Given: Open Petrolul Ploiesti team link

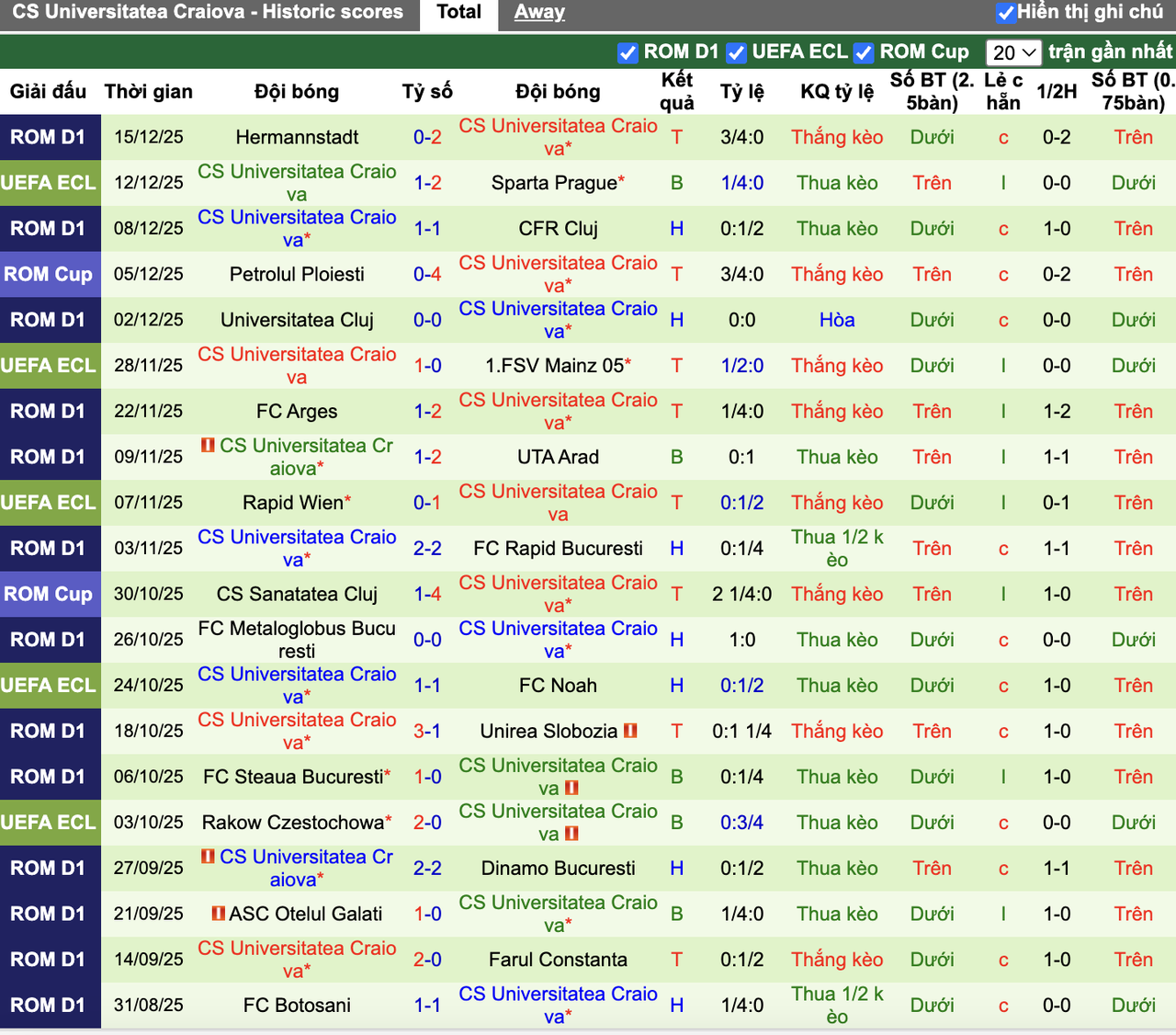Looking at the screenshot, I should tap(297, 275).
